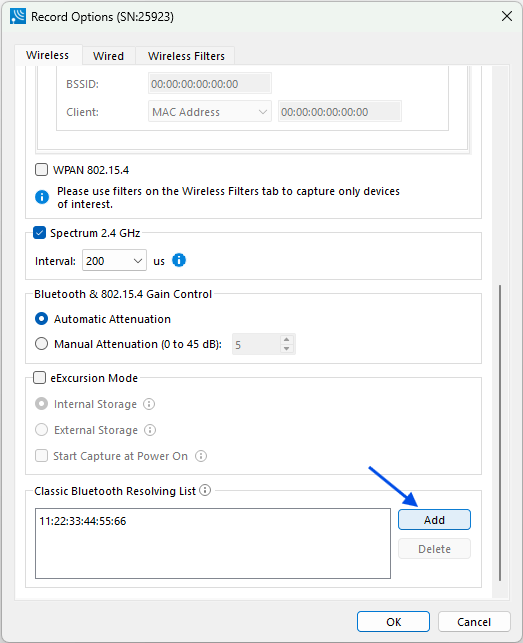This screenshot has width=523, height=643.
Task: Select 11:22:33:44:55:66 in resolving list
Action: 83,521
